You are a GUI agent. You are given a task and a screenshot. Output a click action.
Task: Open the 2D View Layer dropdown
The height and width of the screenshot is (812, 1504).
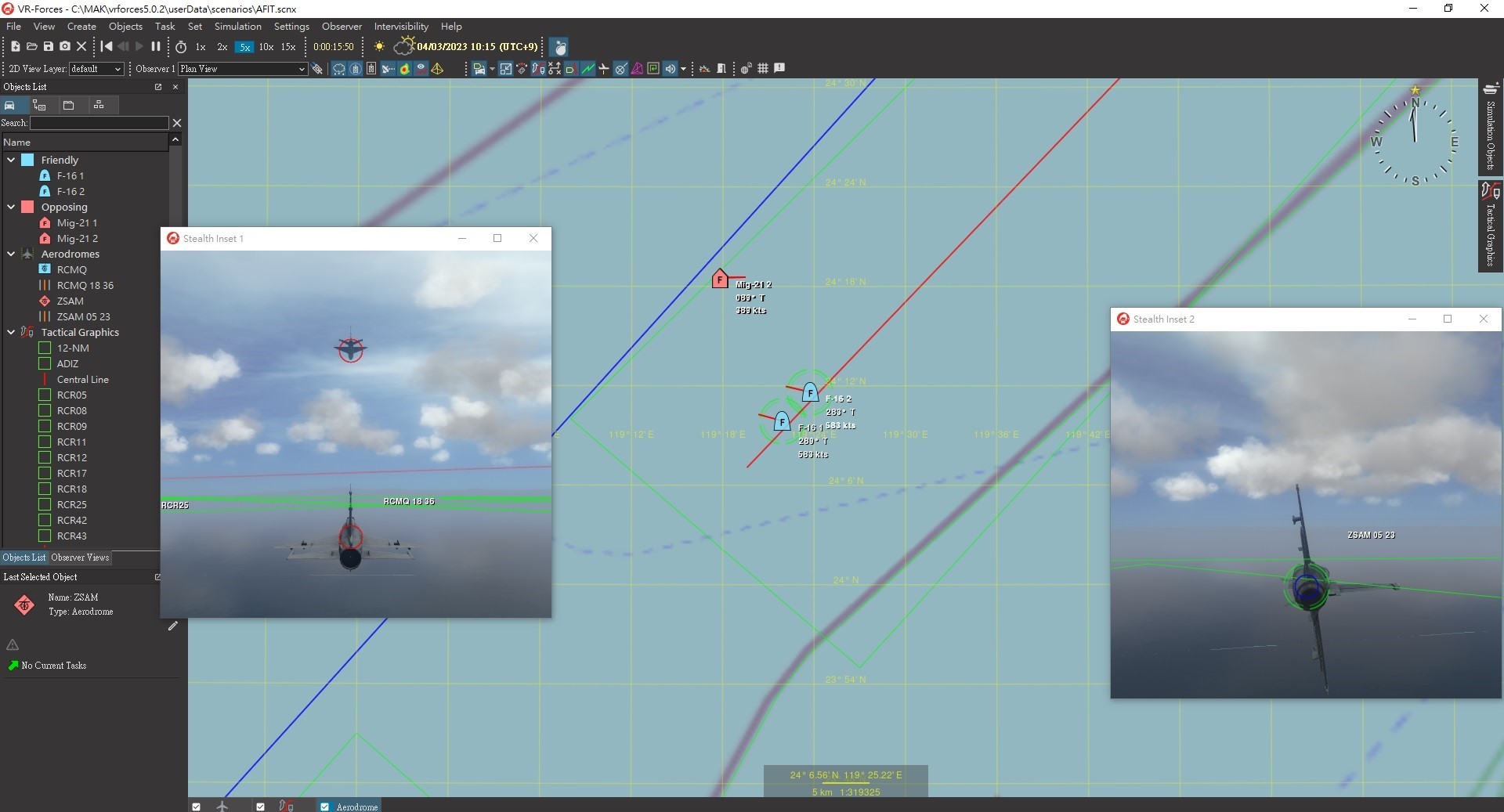click(96, 69)
